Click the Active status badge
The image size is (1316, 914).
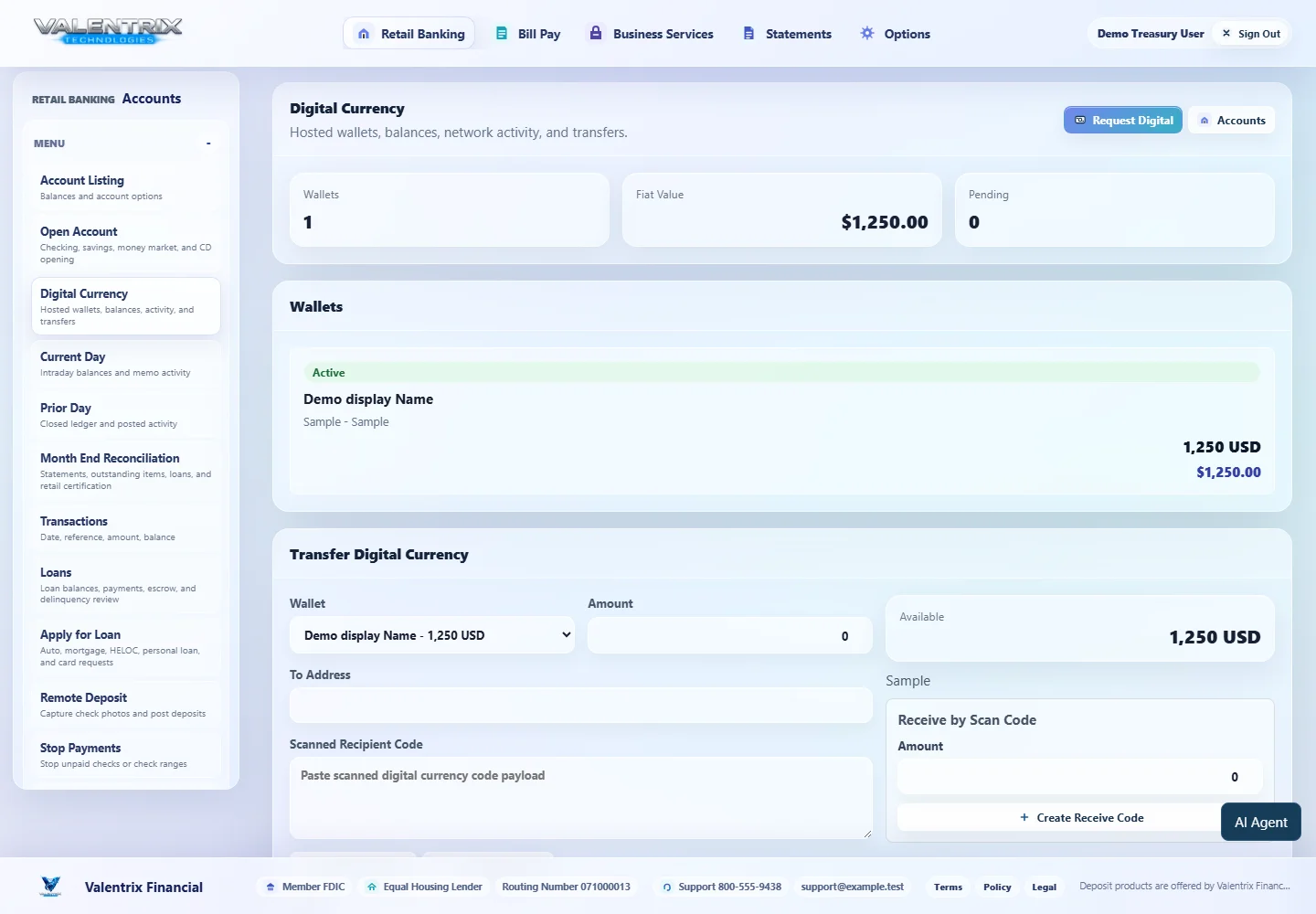coord(782,372)
